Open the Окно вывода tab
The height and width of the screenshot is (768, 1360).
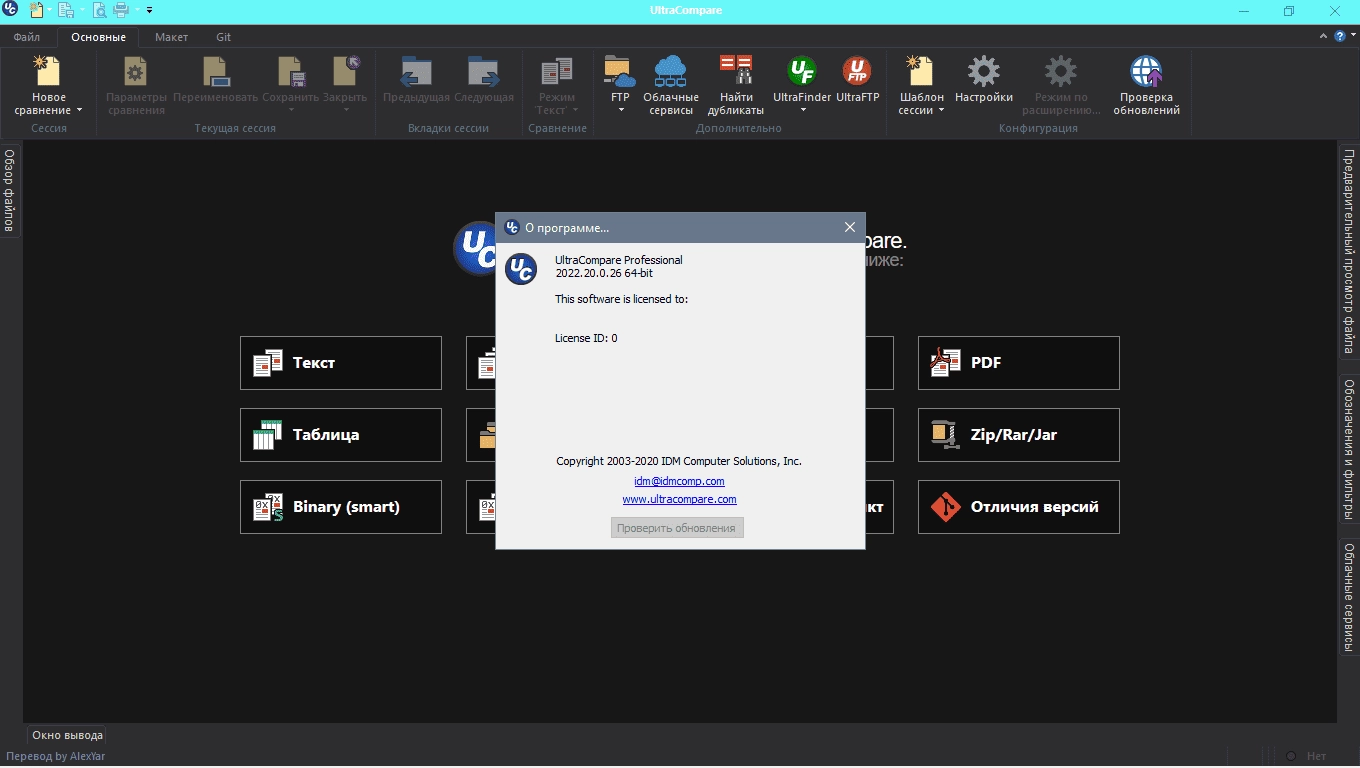(67, 735)
